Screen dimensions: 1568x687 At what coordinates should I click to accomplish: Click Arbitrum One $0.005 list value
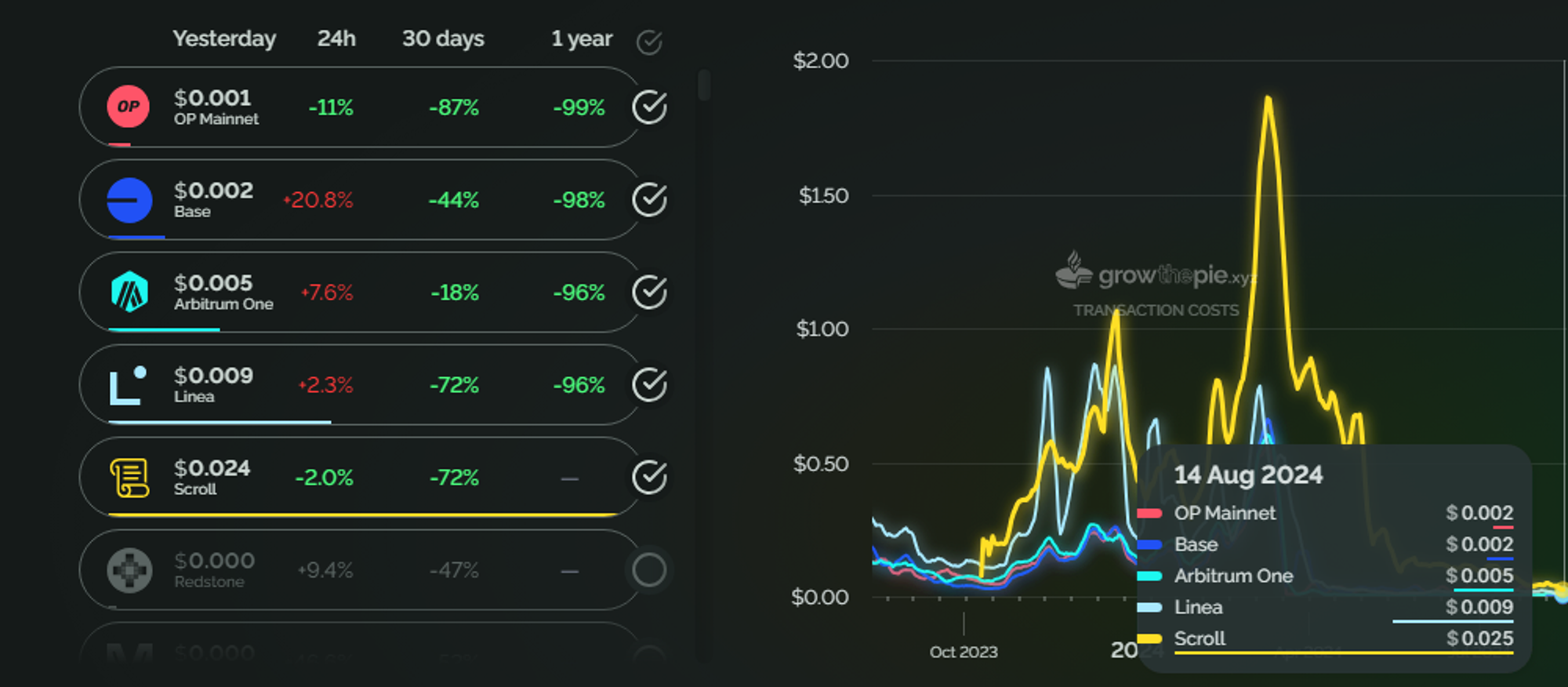pyautogui.click(x=213, y=283)
